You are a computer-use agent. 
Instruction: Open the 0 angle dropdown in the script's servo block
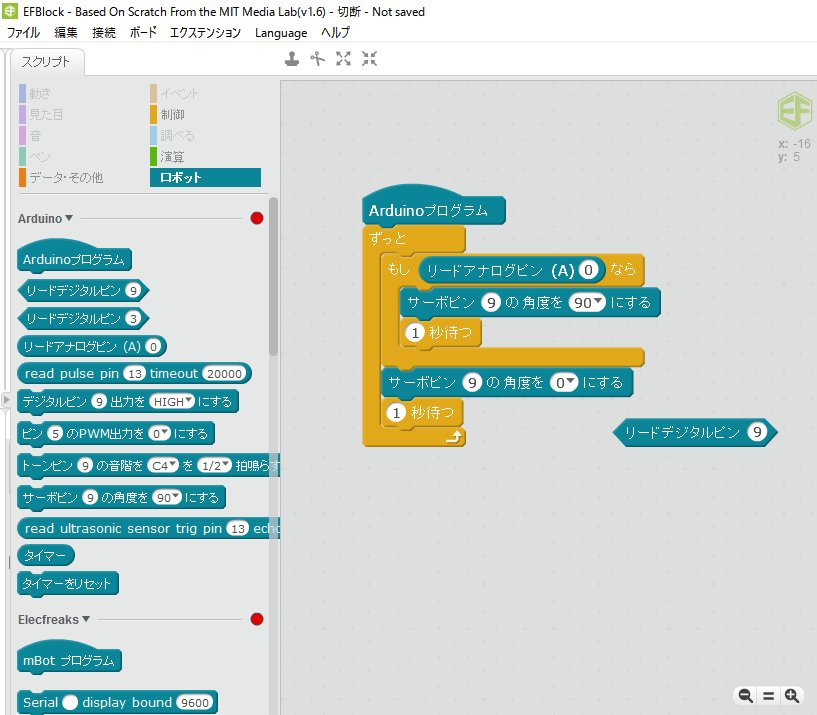[x=564, y=383]
